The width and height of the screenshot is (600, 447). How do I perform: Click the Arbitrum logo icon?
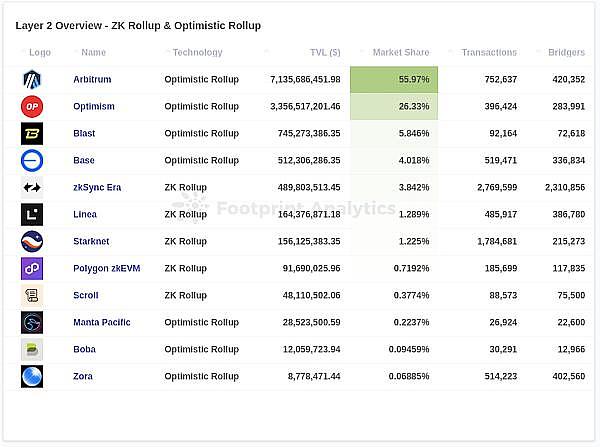pos(32,79)
